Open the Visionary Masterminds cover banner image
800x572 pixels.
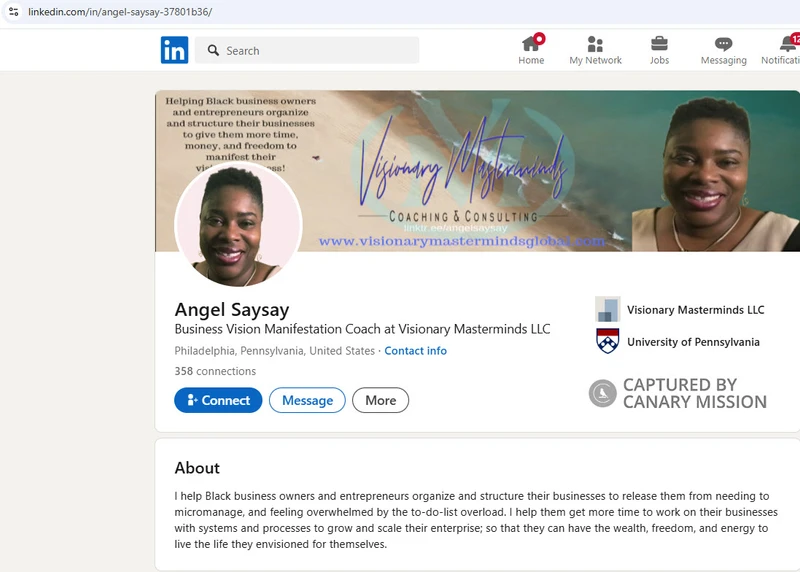coord(477,171)
